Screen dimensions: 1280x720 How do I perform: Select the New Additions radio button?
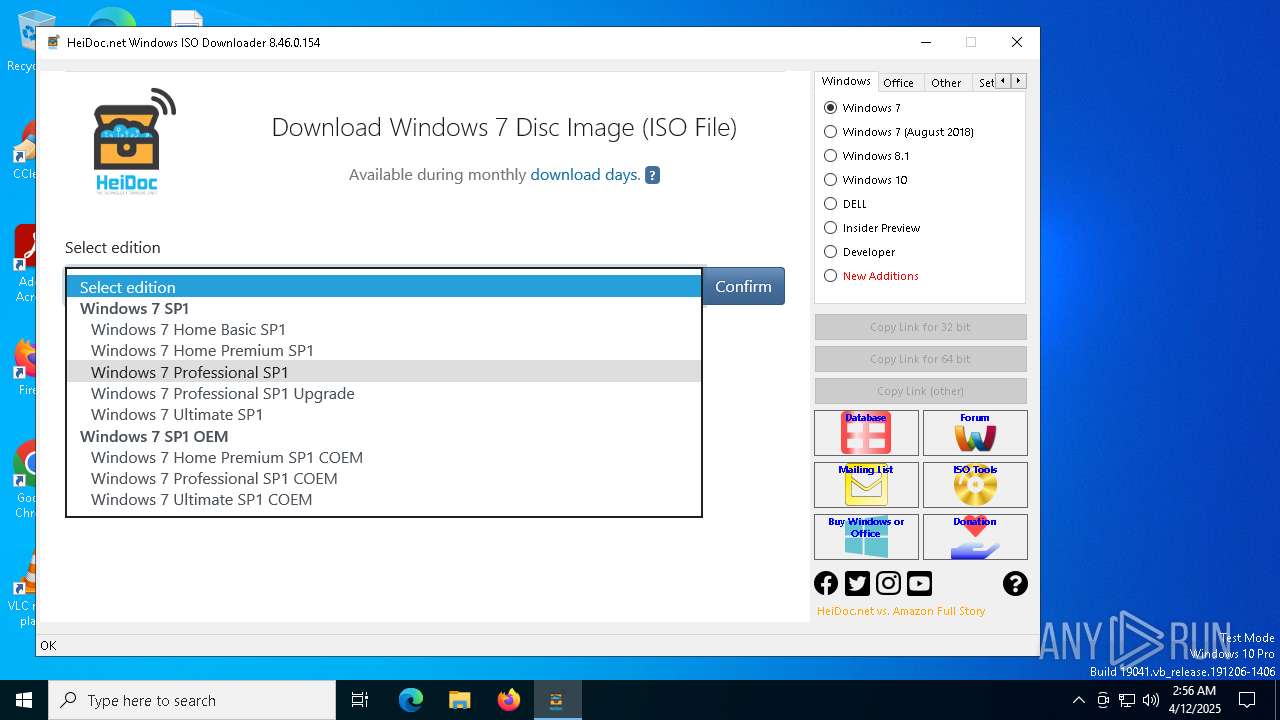click(x=830, y=276)
